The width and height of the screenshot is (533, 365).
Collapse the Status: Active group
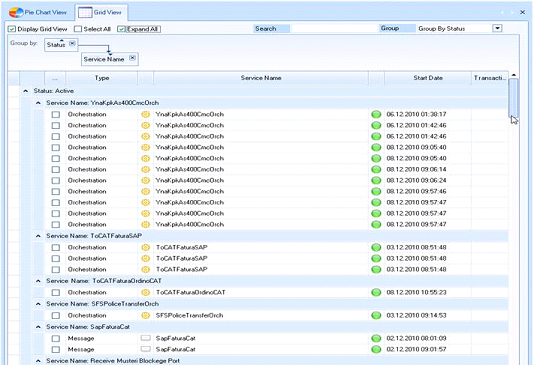[25, 91]
